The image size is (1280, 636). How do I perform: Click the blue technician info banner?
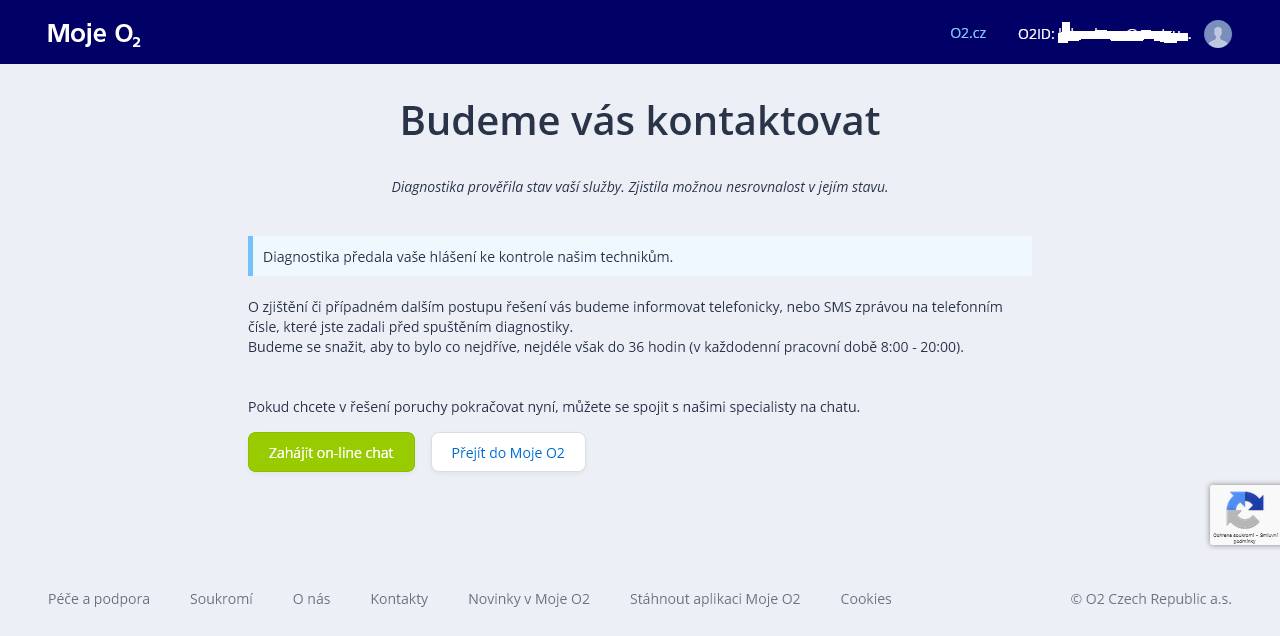click(640, 256)
